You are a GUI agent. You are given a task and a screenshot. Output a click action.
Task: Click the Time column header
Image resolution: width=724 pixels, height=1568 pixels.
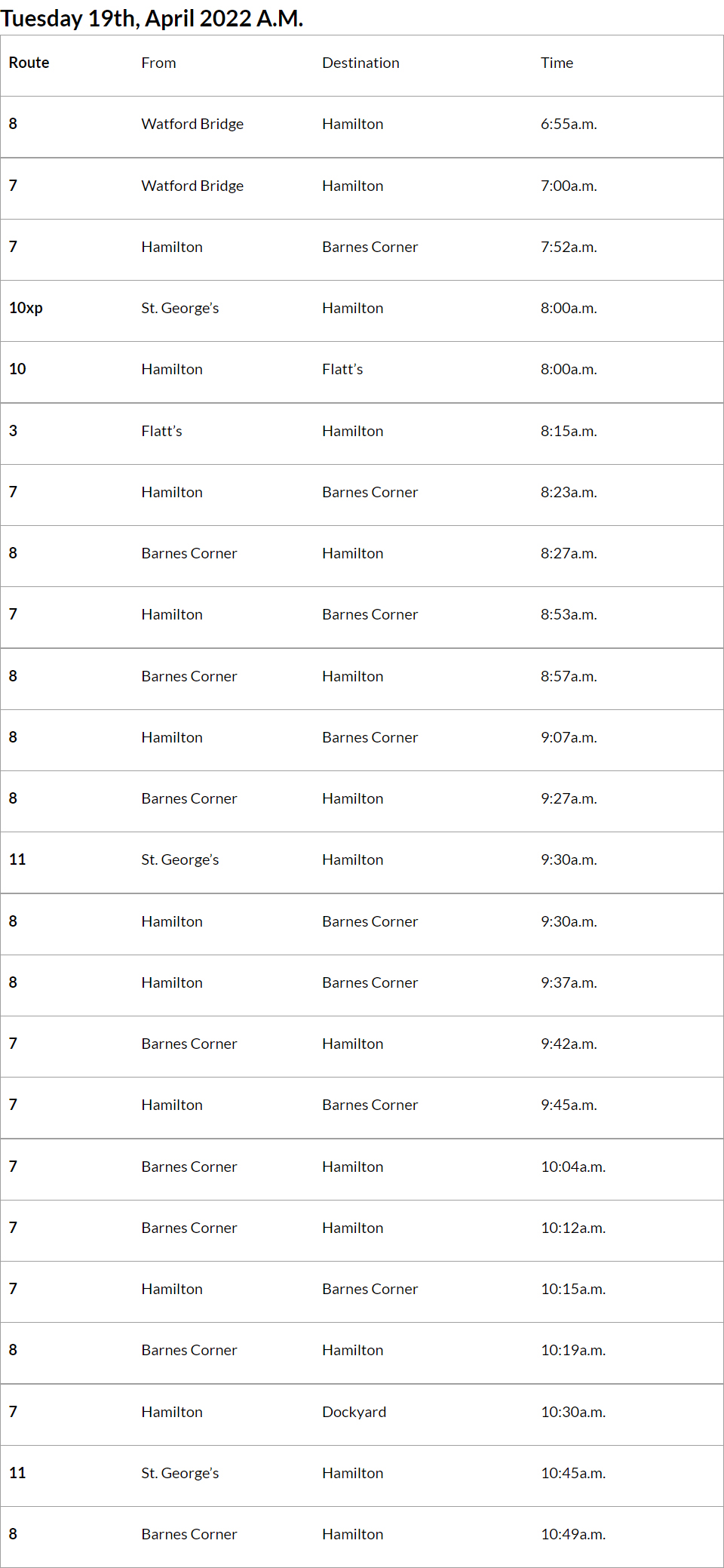coord(557,63)
